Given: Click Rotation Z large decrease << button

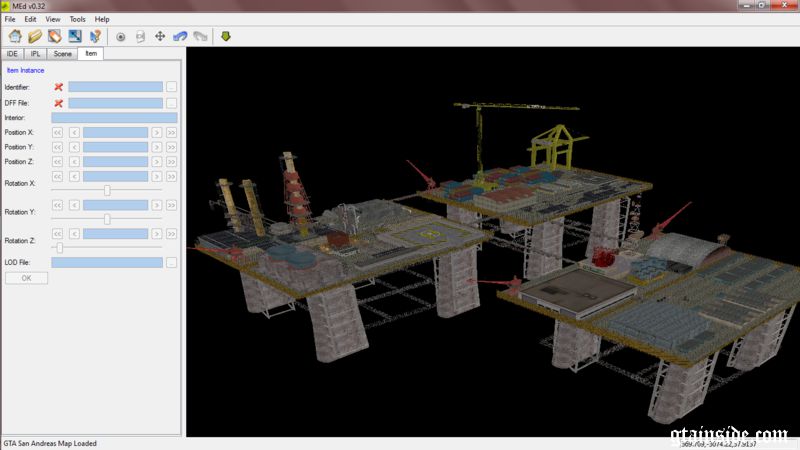Looking at the screenshot, I should [57, 234].
